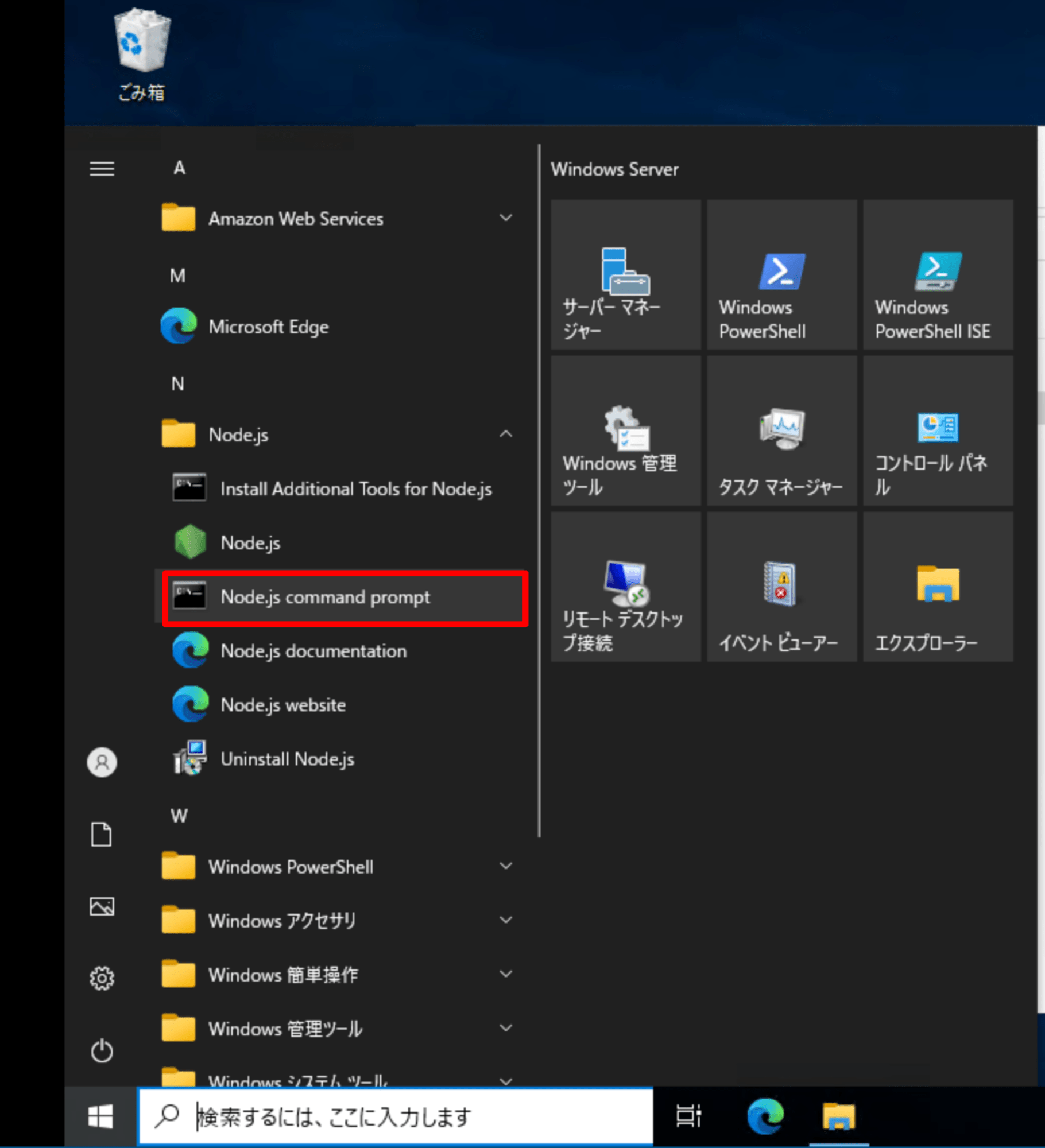Image resolution: width=1045 pixels, height=1148 pixels.
Task: Open File Explorer from the taskbar
Action: (x=839, y=1116)
